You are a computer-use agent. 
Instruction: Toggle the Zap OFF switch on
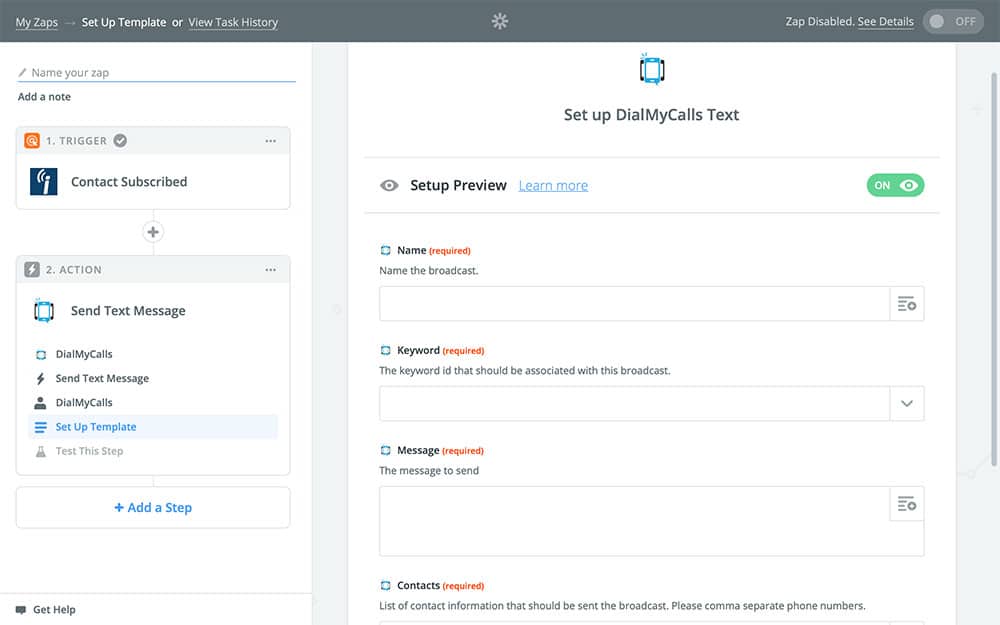click(x=953, y=21)
